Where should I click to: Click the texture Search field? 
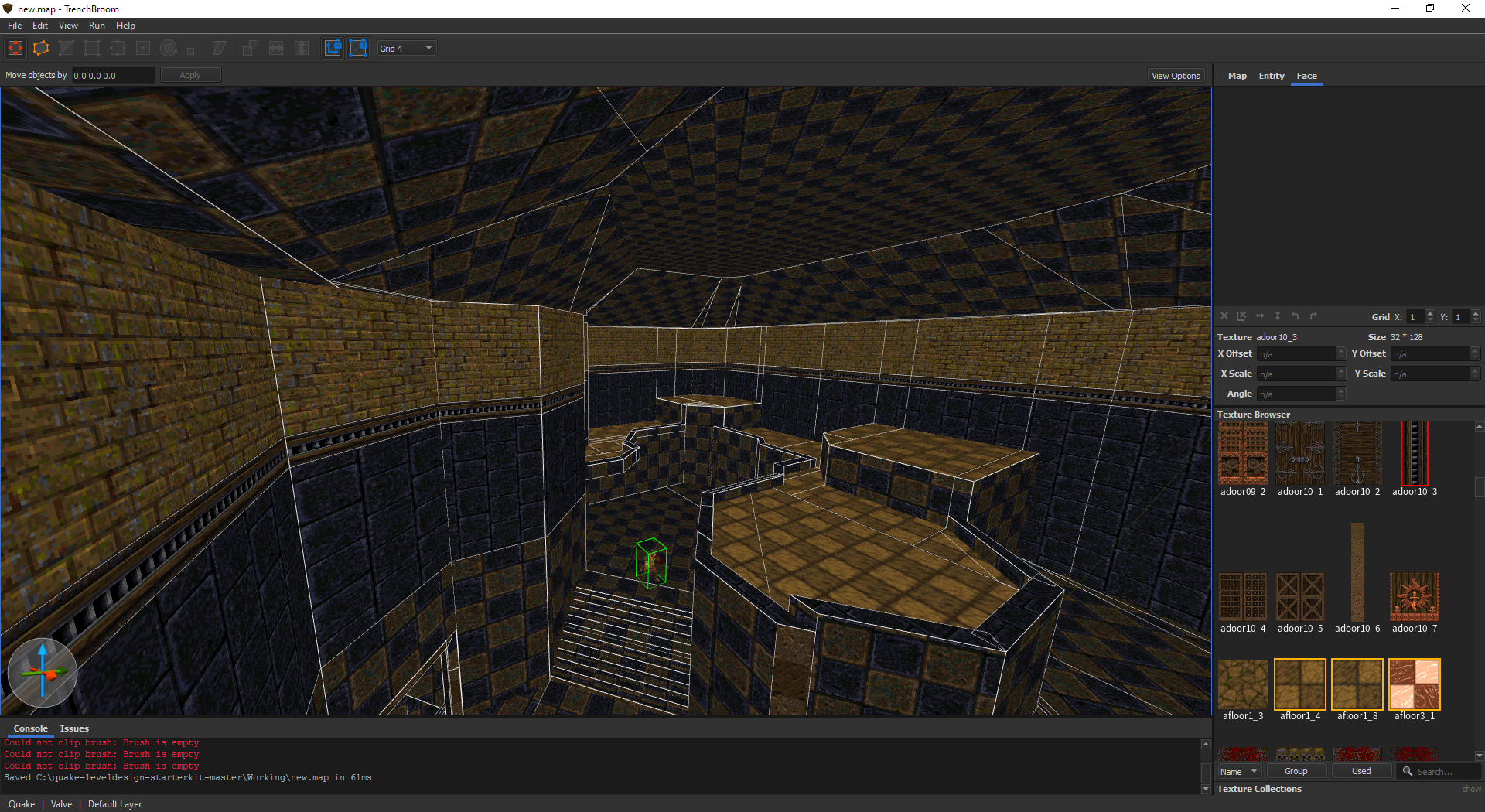coord(1439,771)
